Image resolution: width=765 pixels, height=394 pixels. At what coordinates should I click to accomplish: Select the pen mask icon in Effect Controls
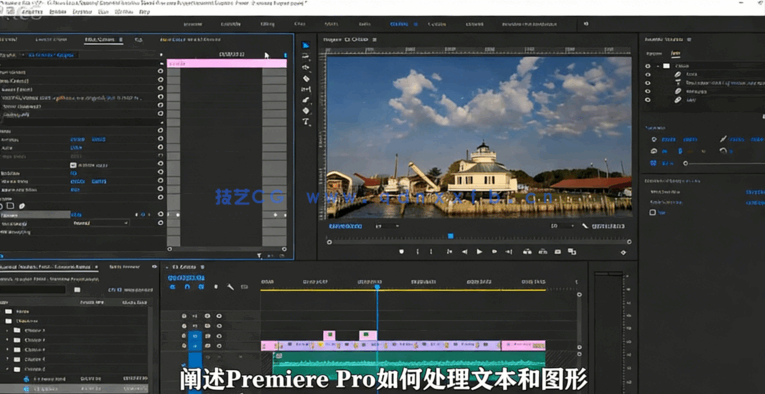21,206
